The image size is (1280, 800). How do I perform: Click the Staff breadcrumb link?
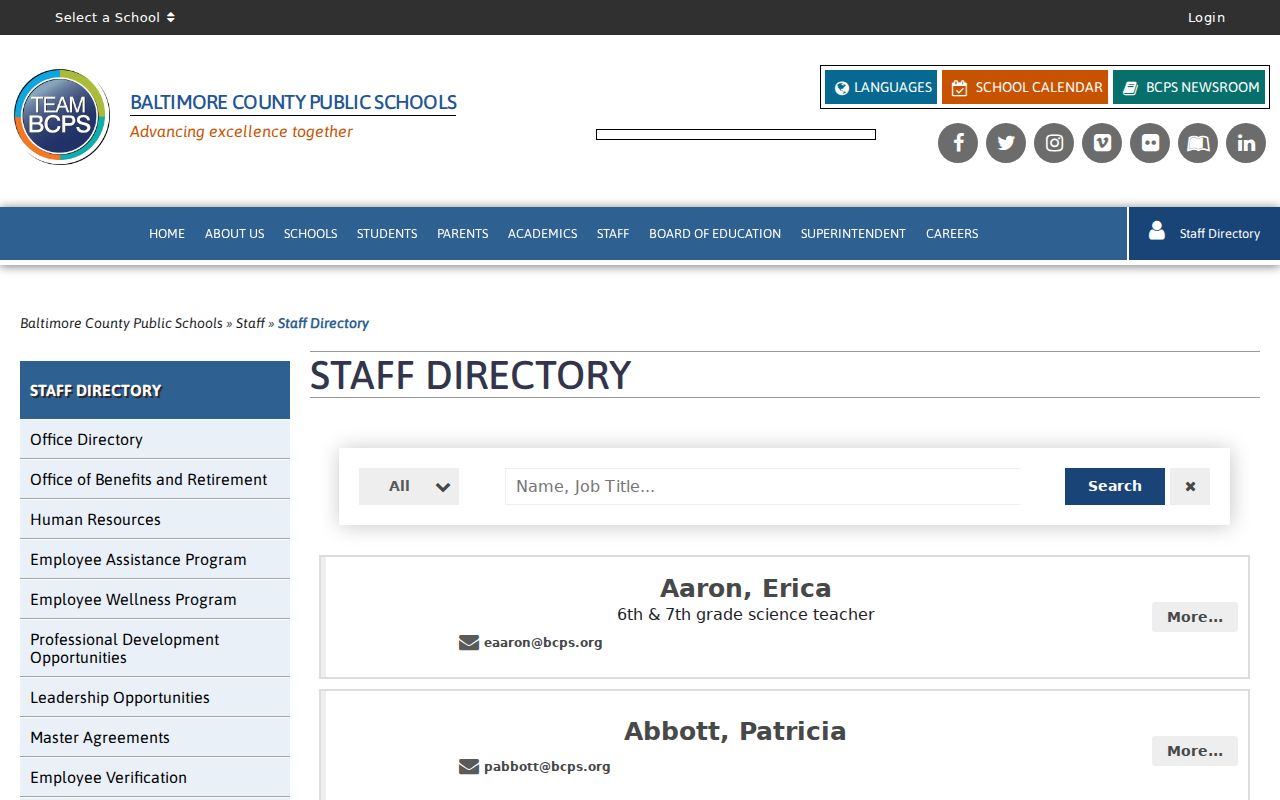(x=250, y=323)
